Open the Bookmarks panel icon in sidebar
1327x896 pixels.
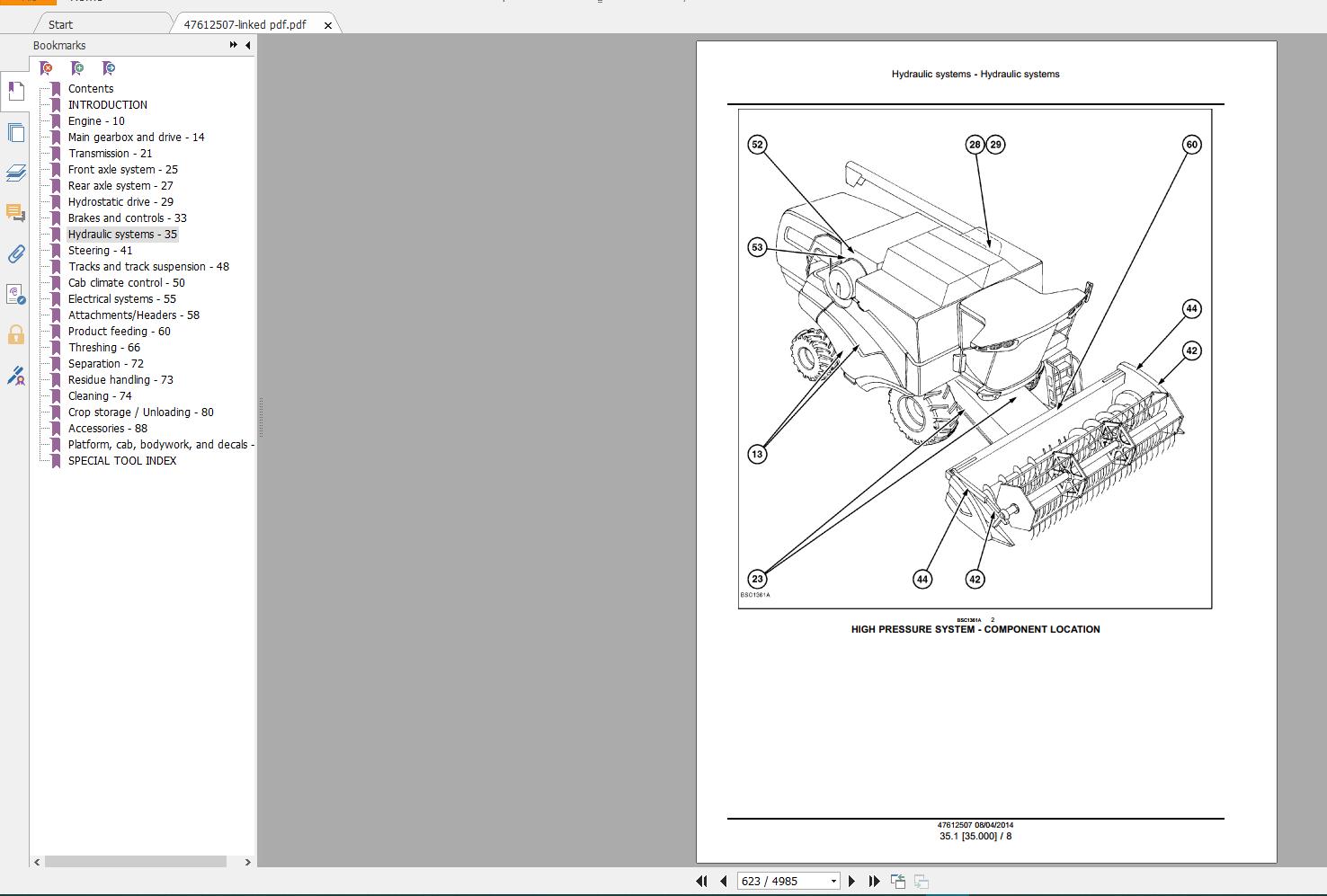(15, 91)
